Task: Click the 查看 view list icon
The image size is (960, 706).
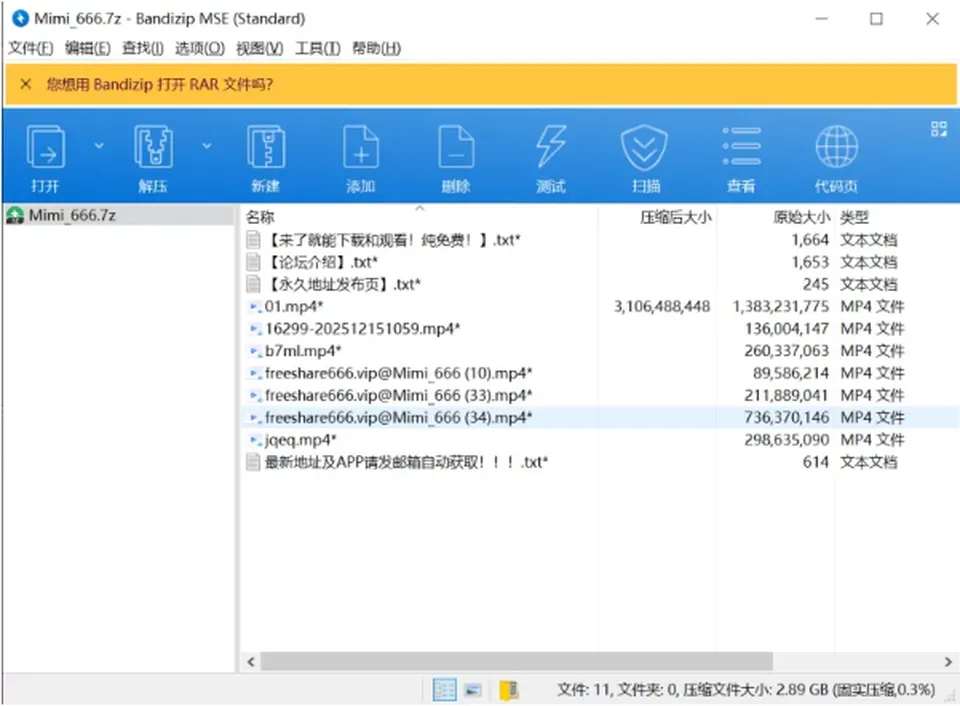Action: coord(741,147)
